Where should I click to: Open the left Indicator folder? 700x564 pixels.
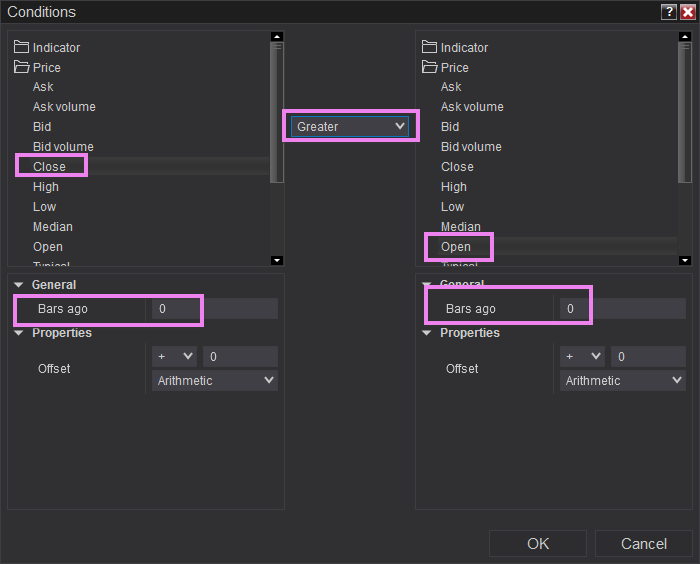56,47
